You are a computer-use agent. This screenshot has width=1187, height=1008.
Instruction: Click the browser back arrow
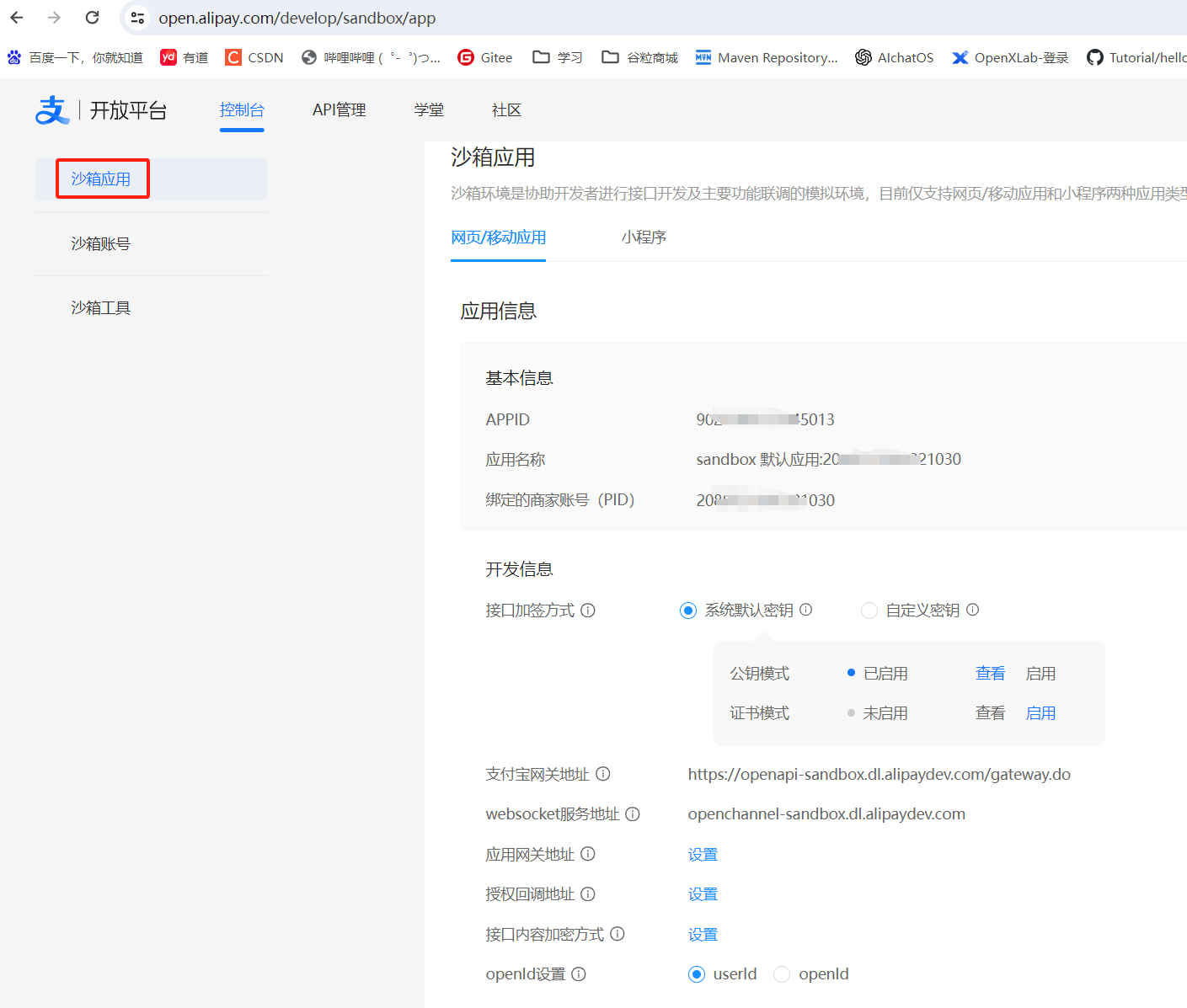click(17, 18)
